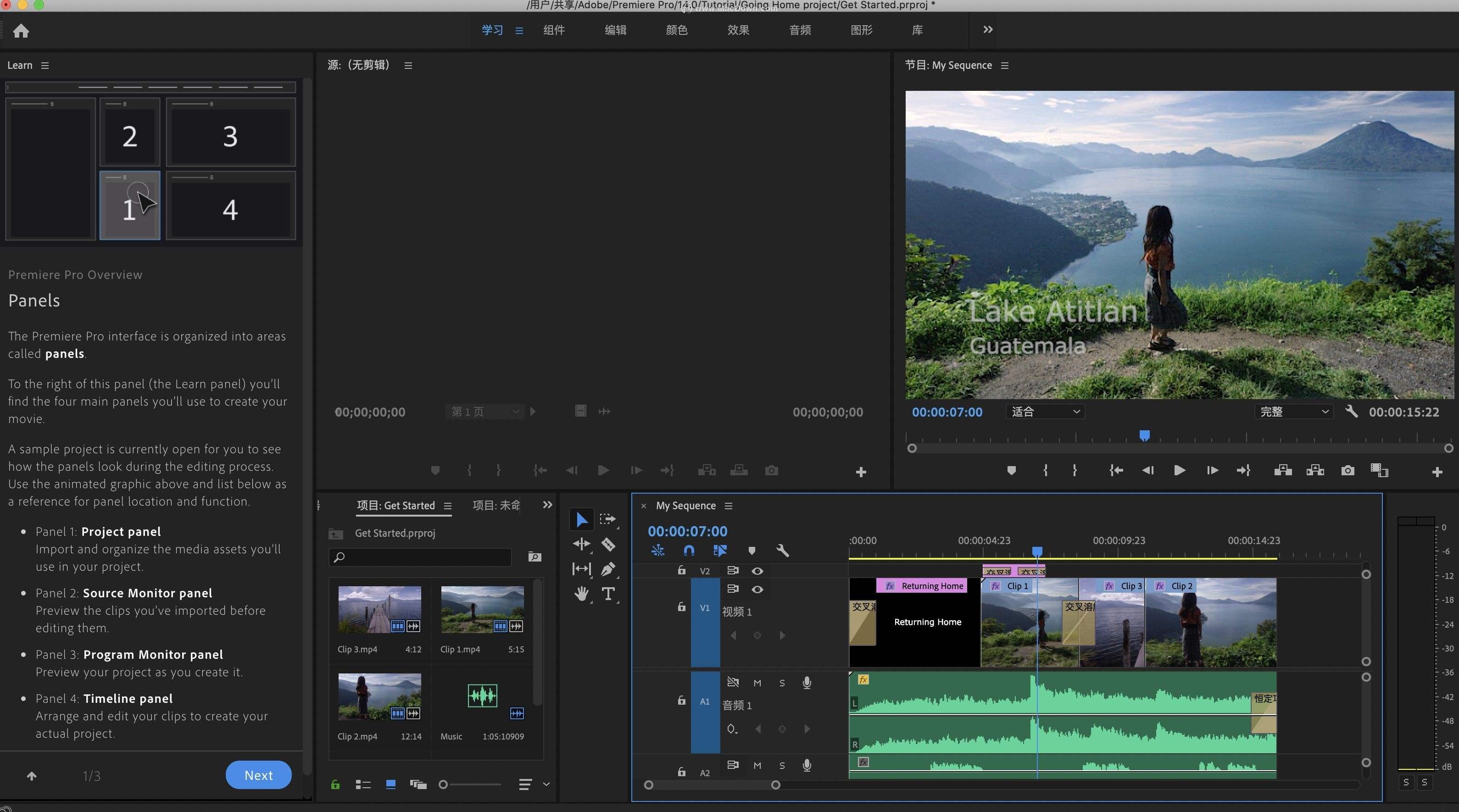Click the Type tool icon
1459x812 pixels.
pyautogui.click(x=608, y=594)
